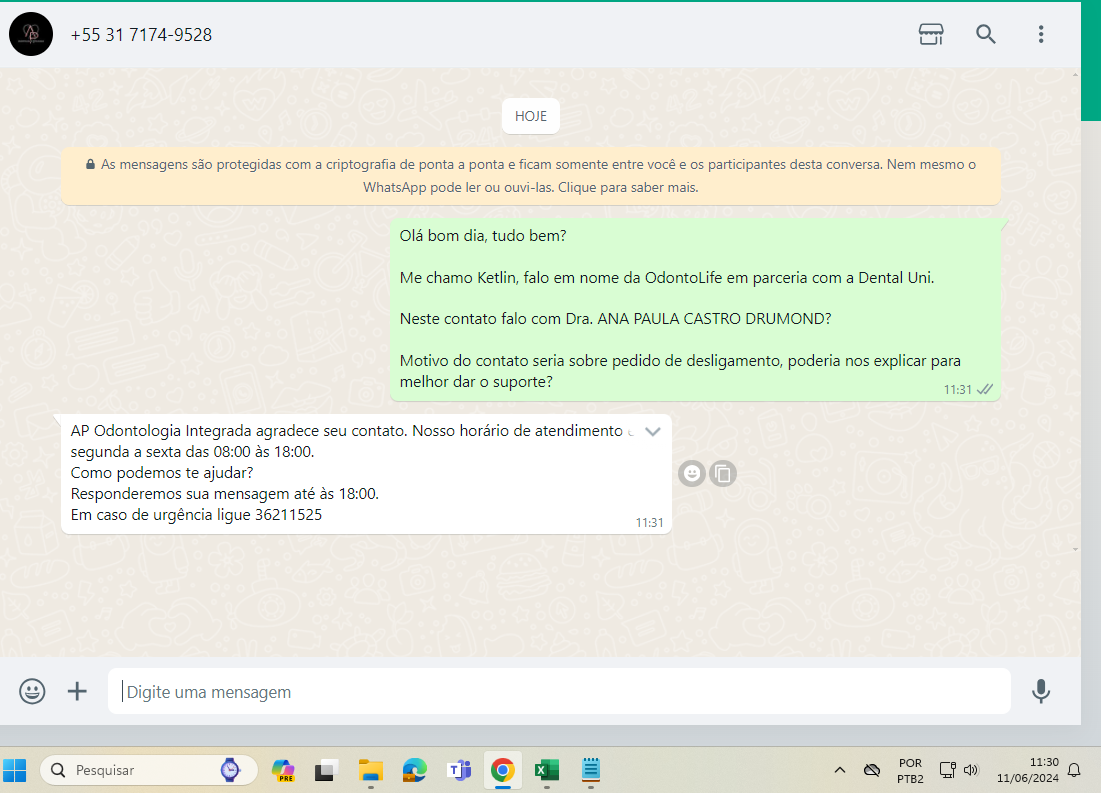Open Notepad from the taskbar
This screenshot has height=793, width=1101.
[591, 771]
